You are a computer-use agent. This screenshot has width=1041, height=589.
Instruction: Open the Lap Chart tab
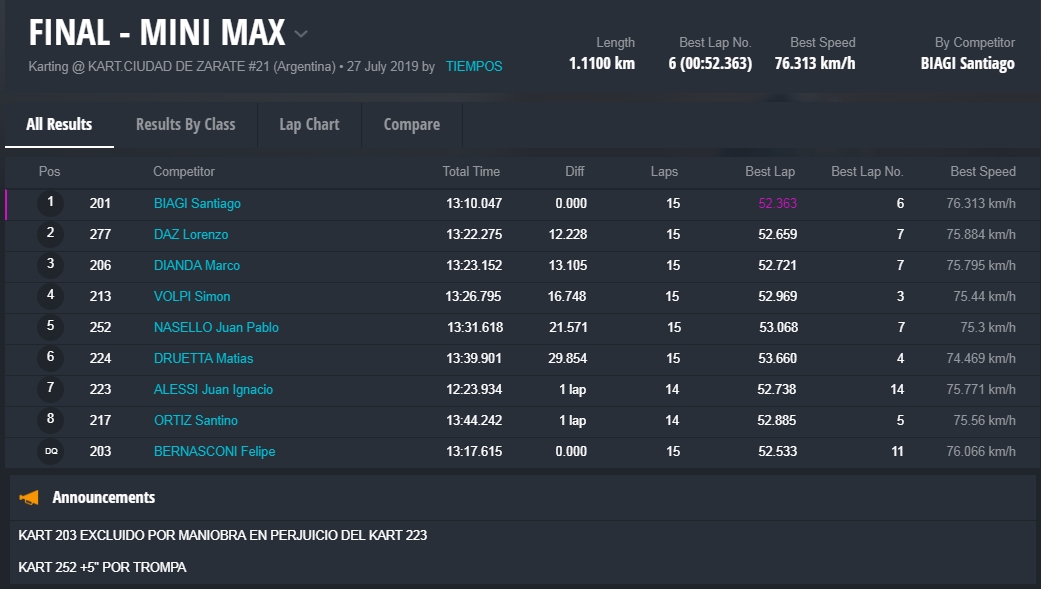309,125
